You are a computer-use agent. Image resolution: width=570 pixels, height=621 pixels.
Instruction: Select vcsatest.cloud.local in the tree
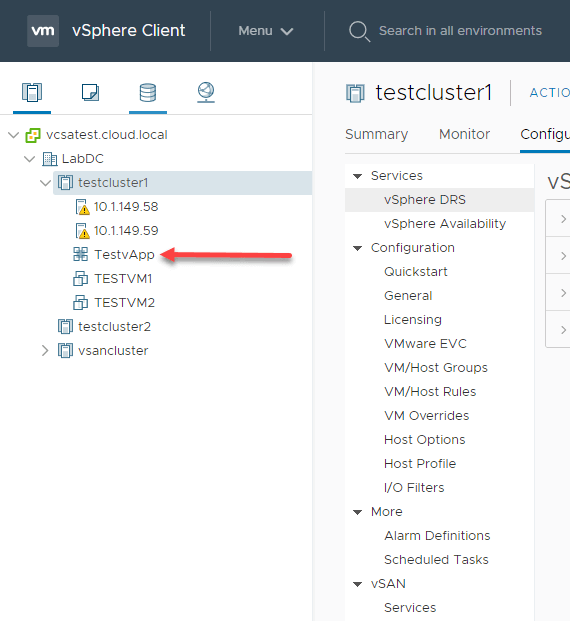(x=107, y=135)
